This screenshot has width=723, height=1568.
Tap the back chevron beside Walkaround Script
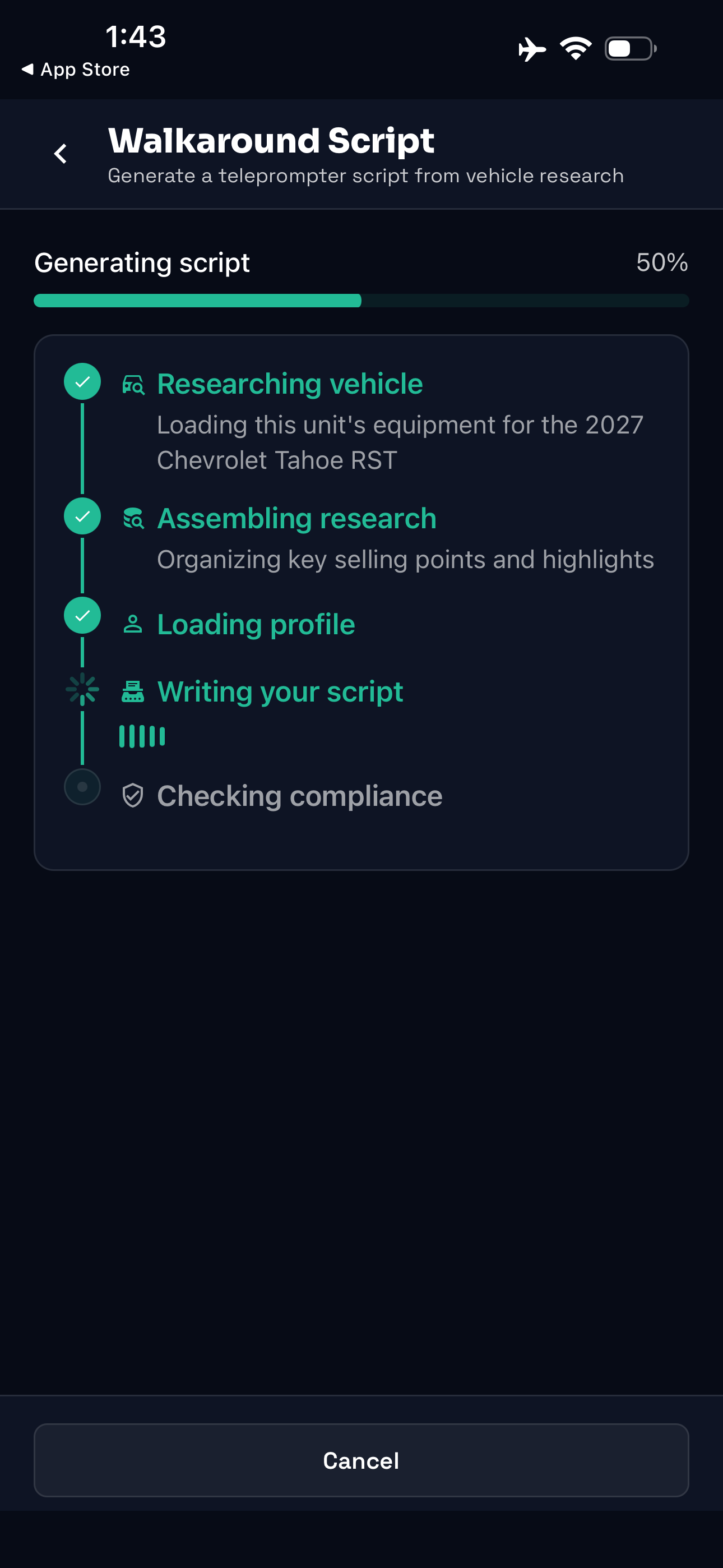[x=61, y=154]
